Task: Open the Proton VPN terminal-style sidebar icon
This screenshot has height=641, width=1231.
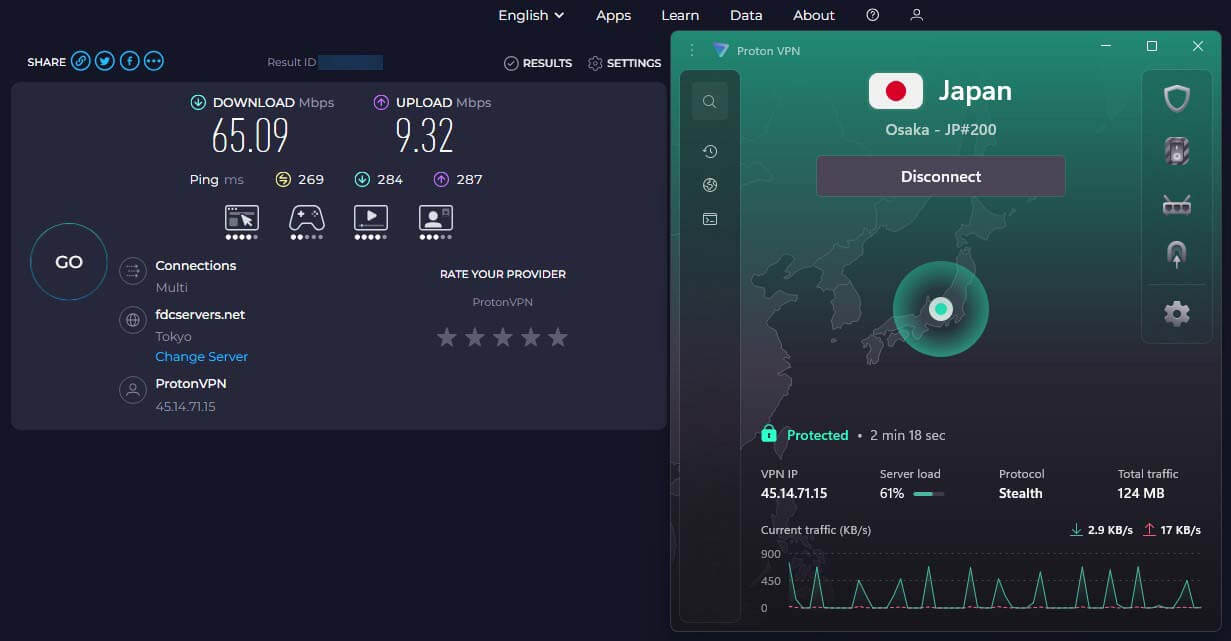Action: 710,219
